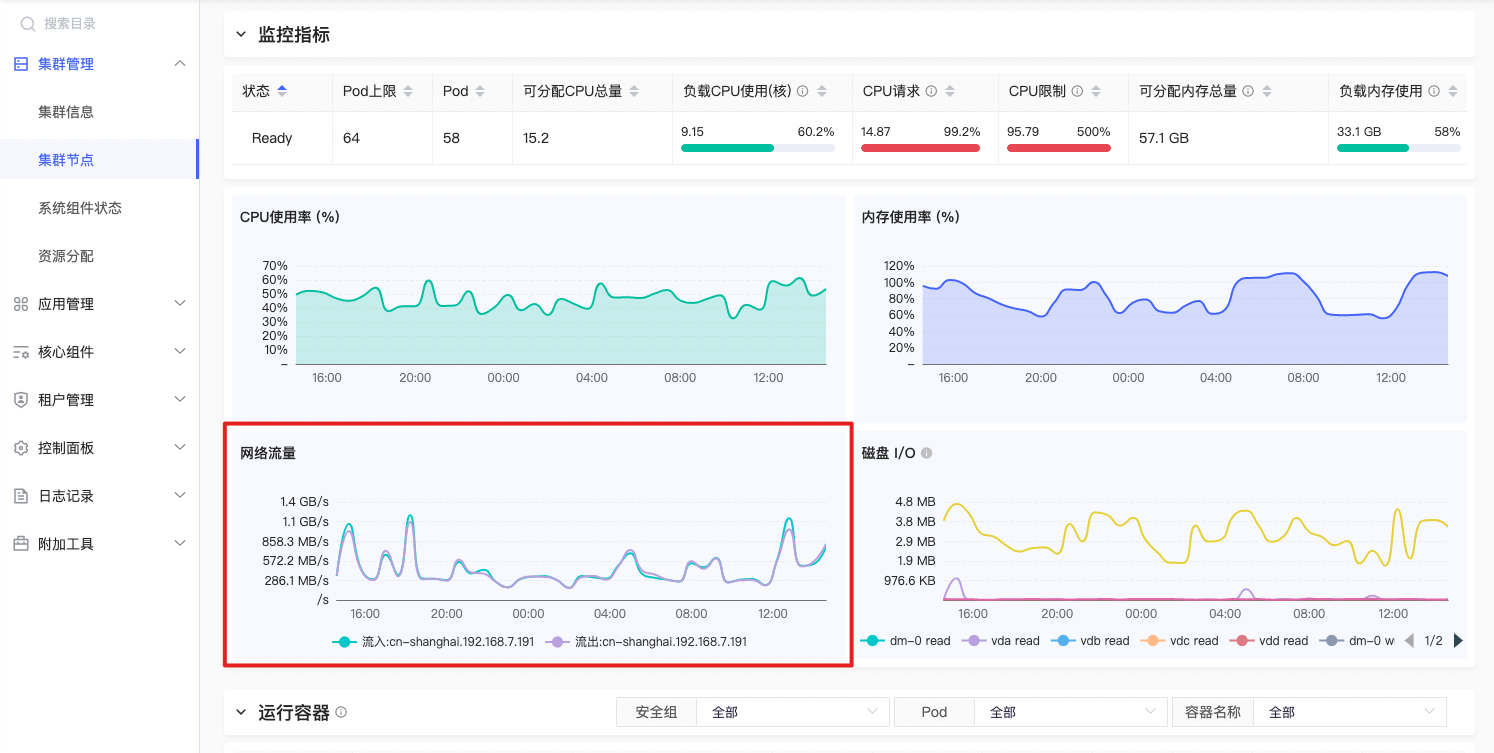Click info icon next to 磁盘 I/O title
The image size is (1494, 753).
(x=926, y=453)
